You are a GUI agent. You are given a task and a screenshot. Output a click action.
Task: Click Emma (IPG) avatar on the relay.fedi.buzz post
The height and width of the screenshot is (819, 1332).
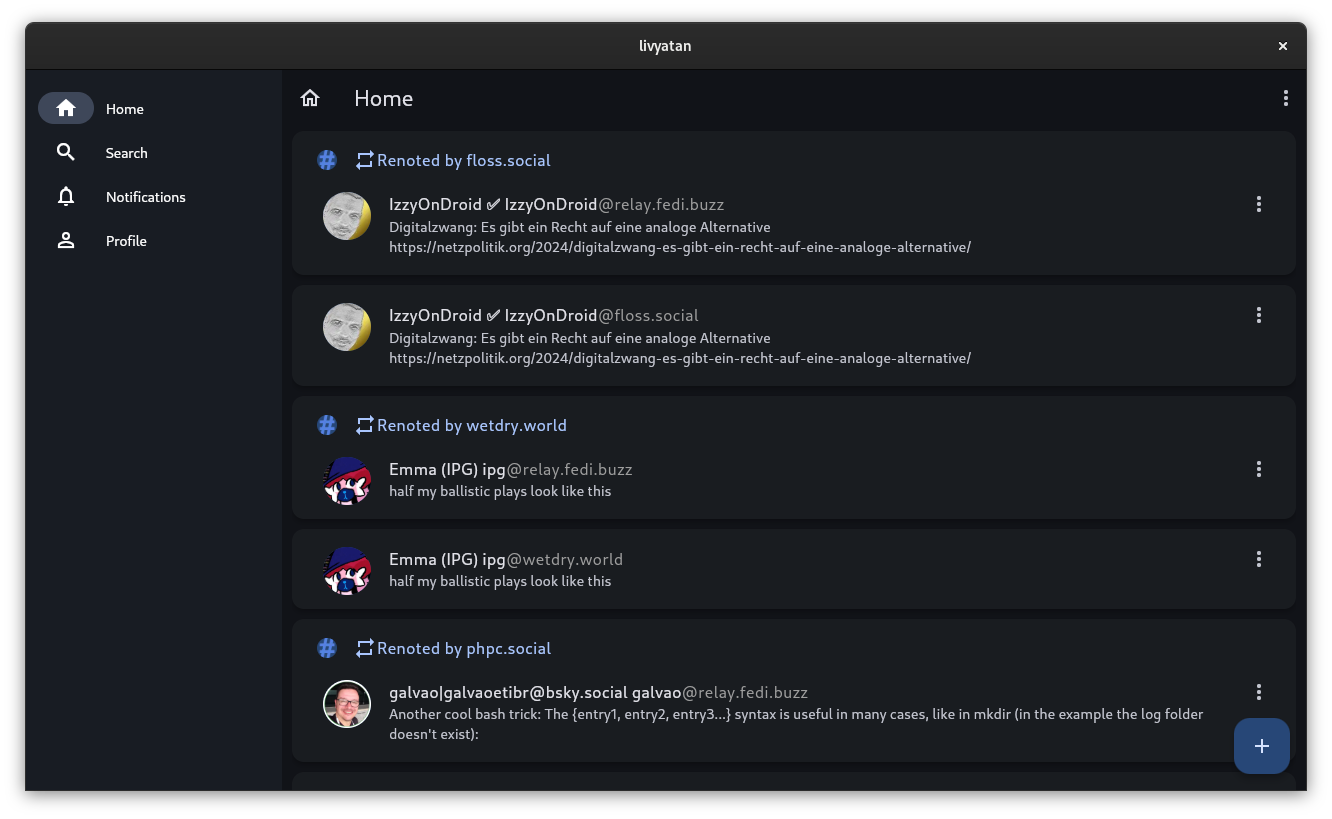347,481
